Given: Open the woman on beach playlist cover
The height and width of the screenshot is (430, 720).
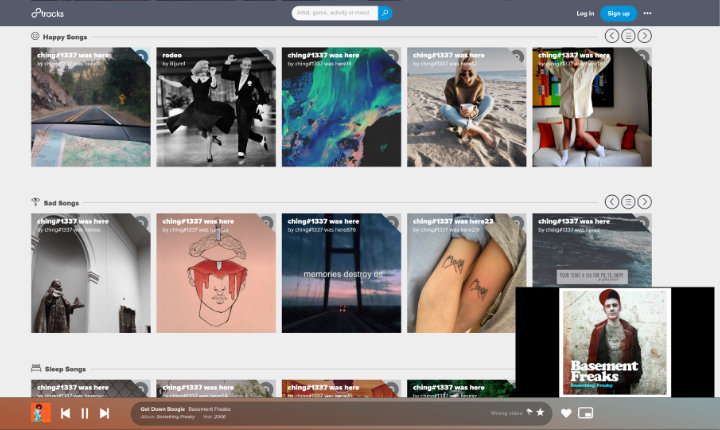Looking at the screenshot, I should 467,107.
